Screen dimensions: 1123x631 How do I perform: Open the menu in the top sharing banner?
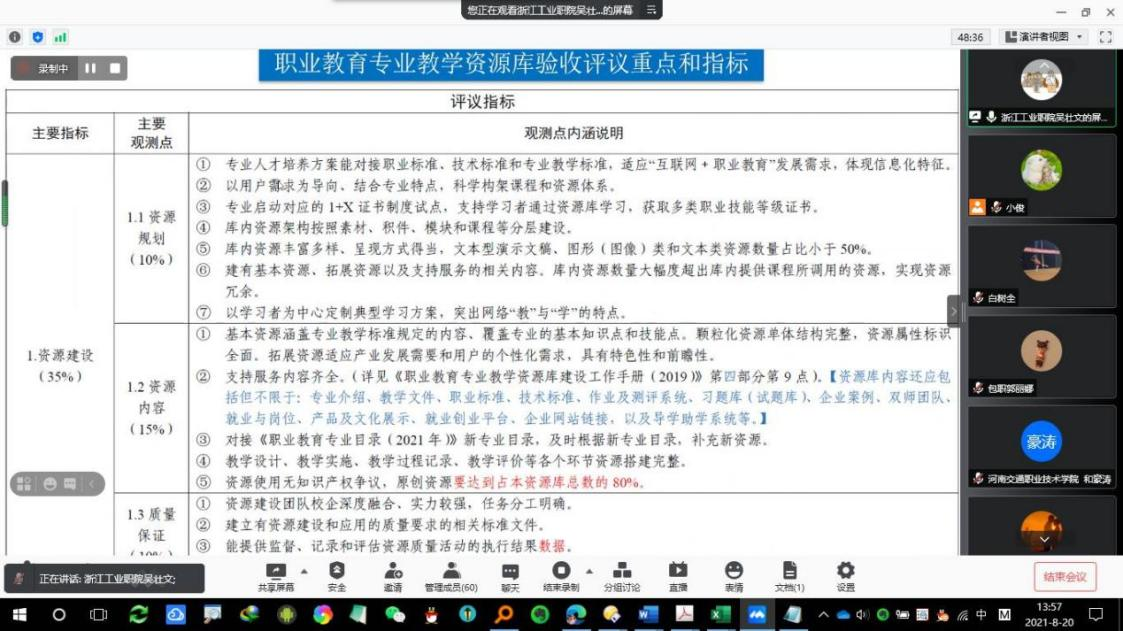[x=651, y=9]
